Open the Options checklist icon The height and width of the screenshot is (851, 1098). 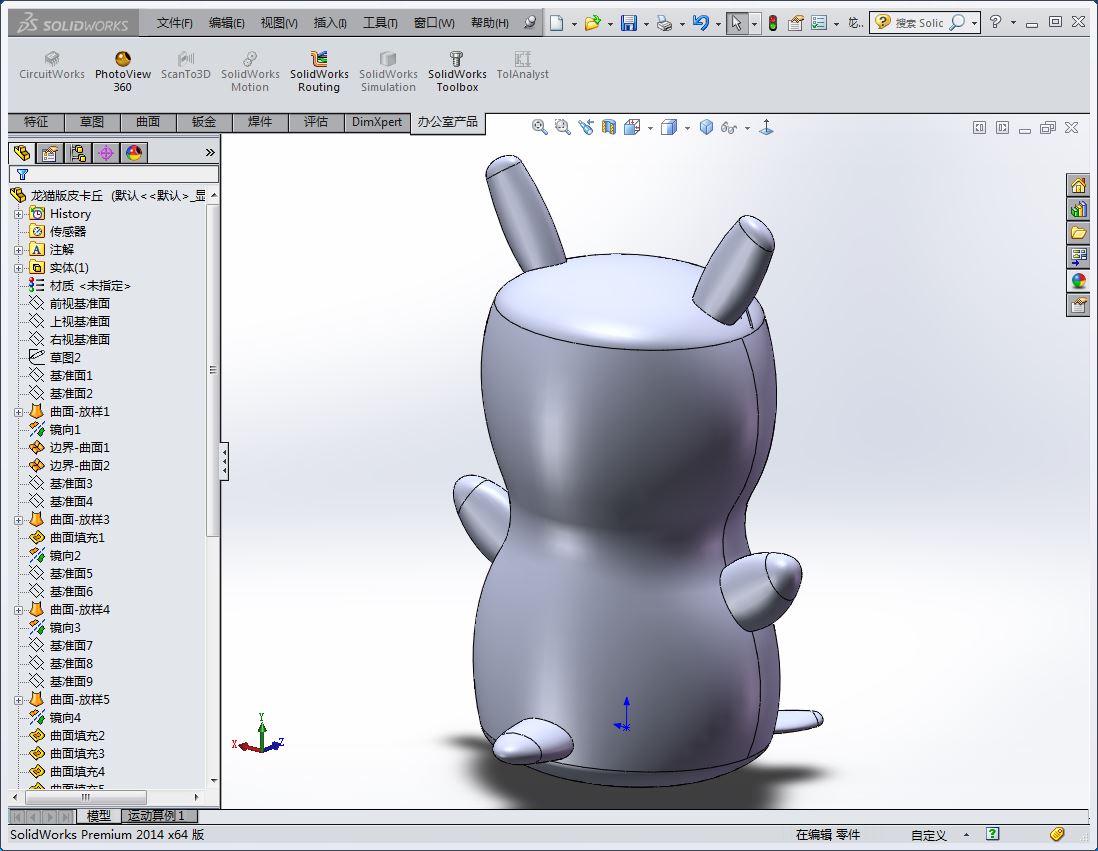(x=819, y=23)
